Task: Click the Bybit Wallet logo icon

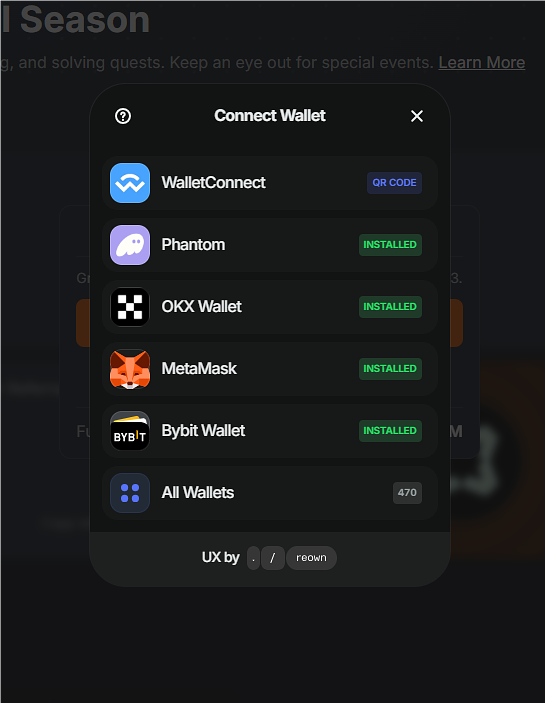Action: coord(130,430)
